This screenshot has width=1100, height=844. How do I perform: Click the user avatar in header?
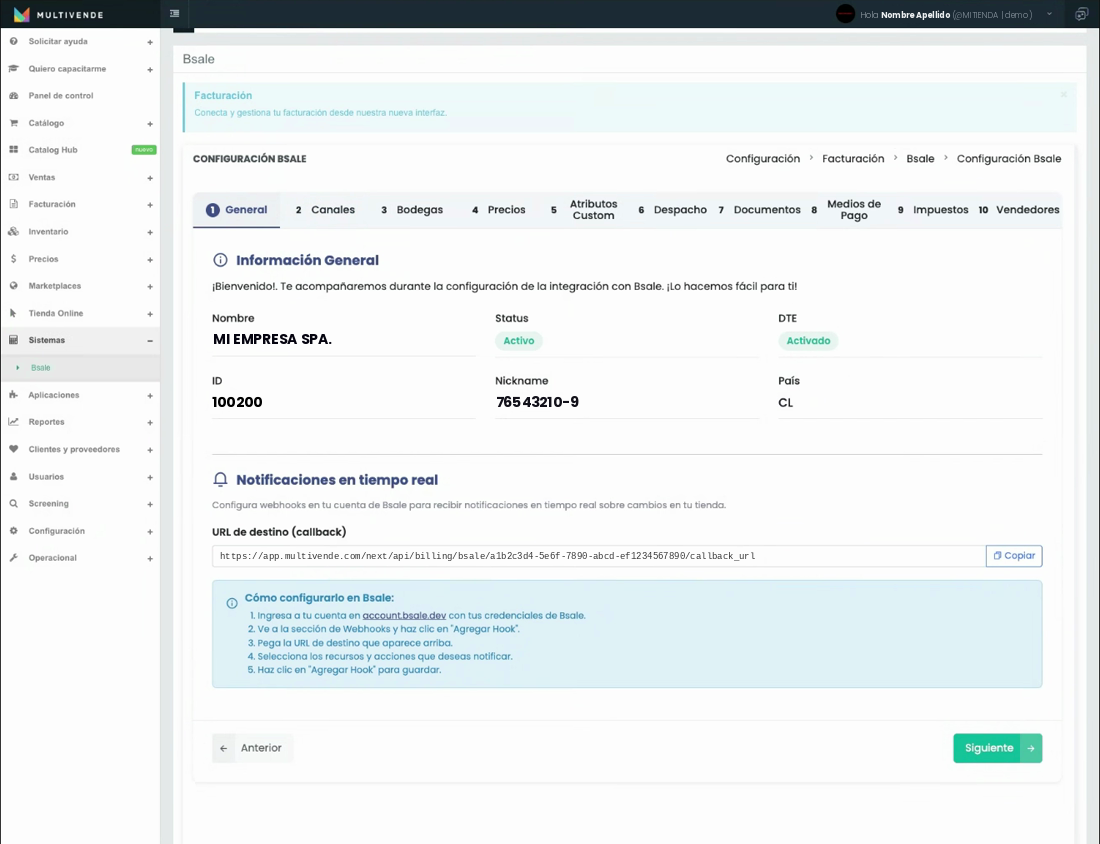[845, 13]
